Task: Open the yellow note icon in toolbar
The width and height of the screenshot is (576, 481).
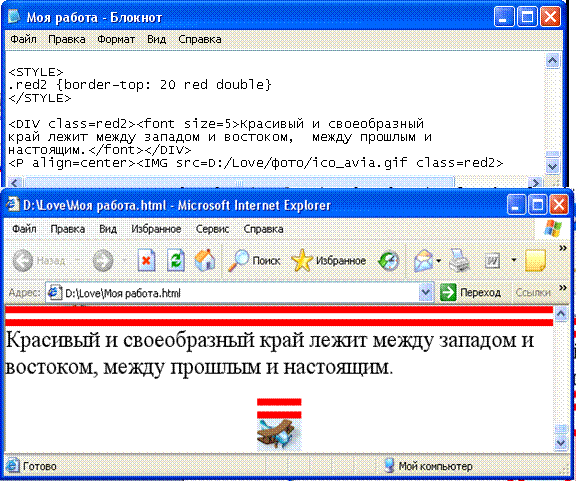Action: (x=535, y=261)
